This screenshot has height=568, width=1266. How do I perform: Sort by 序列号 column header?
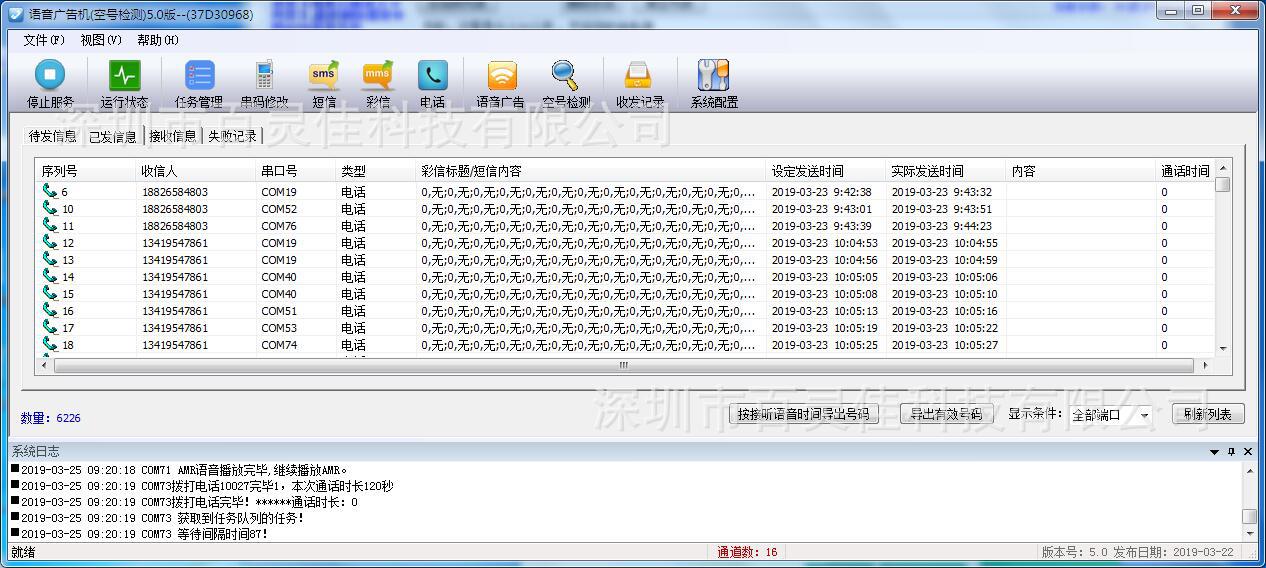(86, 171)
